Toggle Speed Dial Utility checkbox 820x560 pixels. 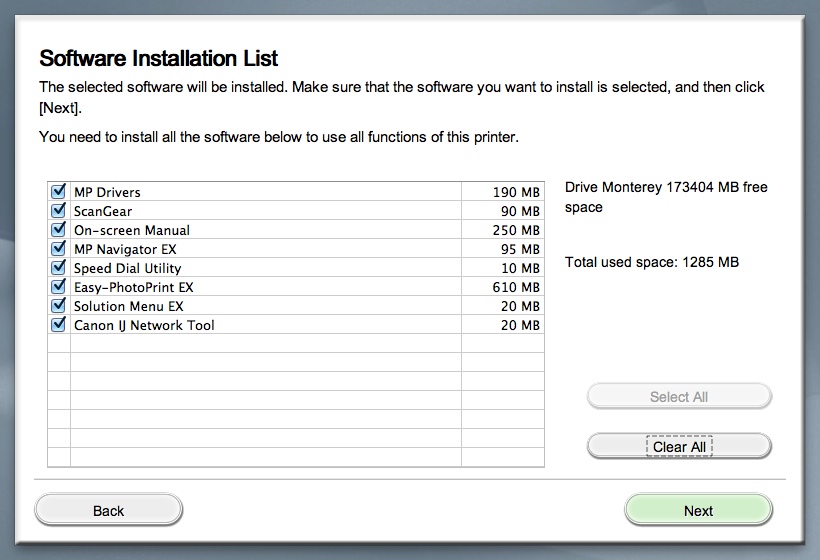click(58, 267)
